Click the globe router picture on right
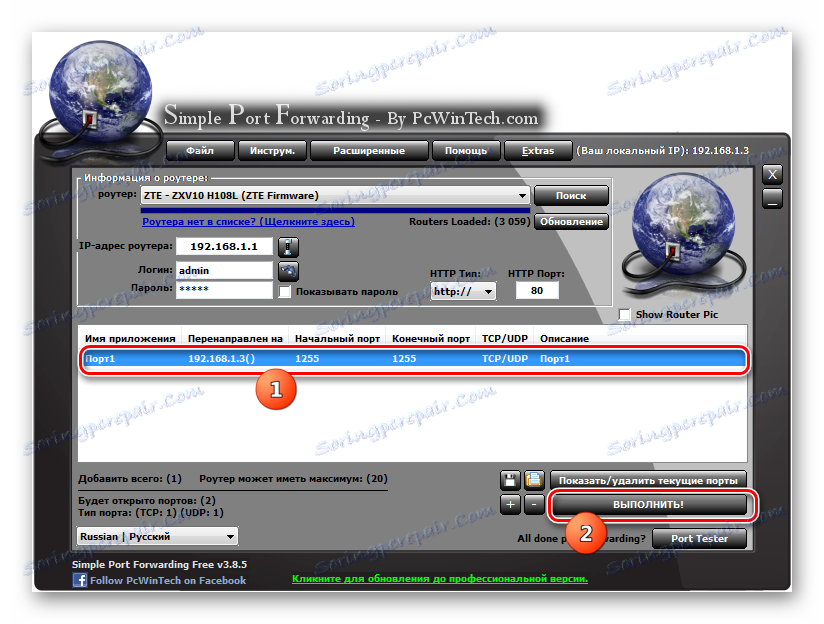Viewport: 824px width, 624px height. [x=683, y=234]
